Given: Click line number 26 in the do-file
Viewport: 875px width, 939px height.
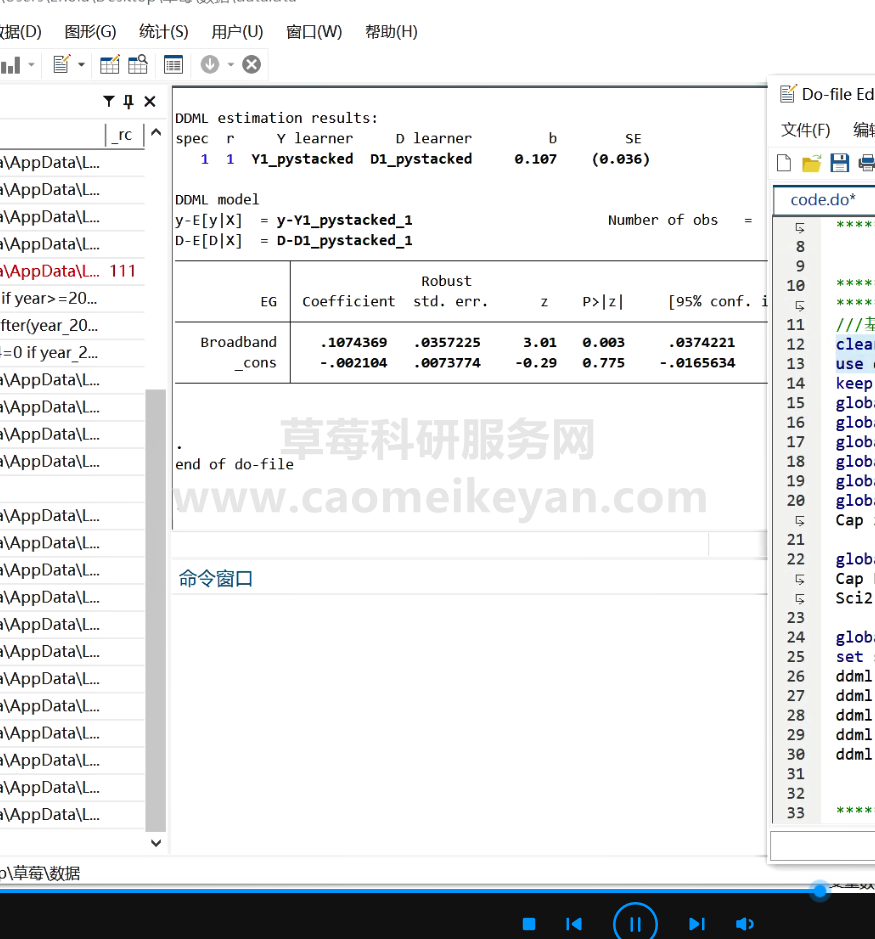Looking at the screenshot, I should click(x=795, y=677).
